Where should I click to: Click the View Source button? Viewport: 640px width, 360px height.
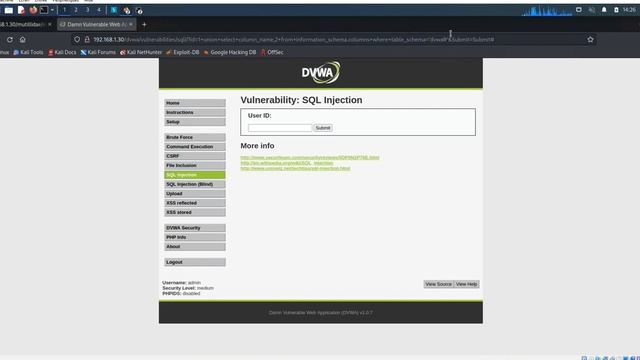point(438,284)
